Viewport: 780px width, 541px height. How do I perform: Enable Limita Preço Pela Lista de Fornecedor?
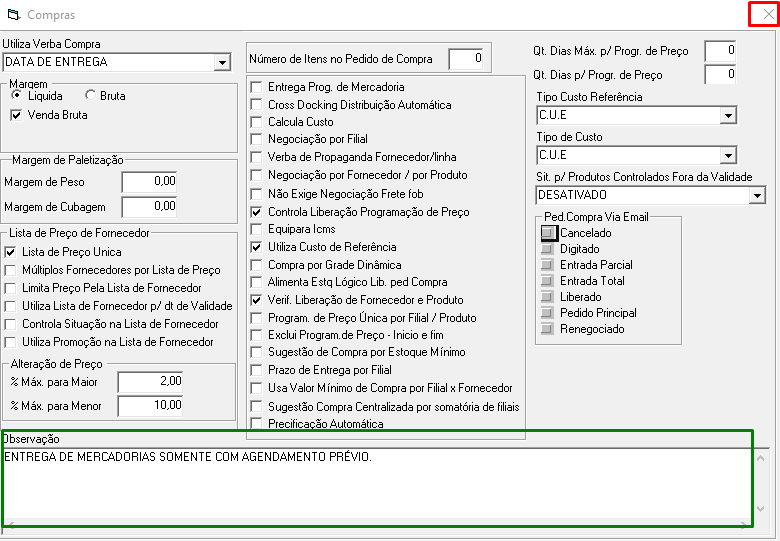(10, 288)
